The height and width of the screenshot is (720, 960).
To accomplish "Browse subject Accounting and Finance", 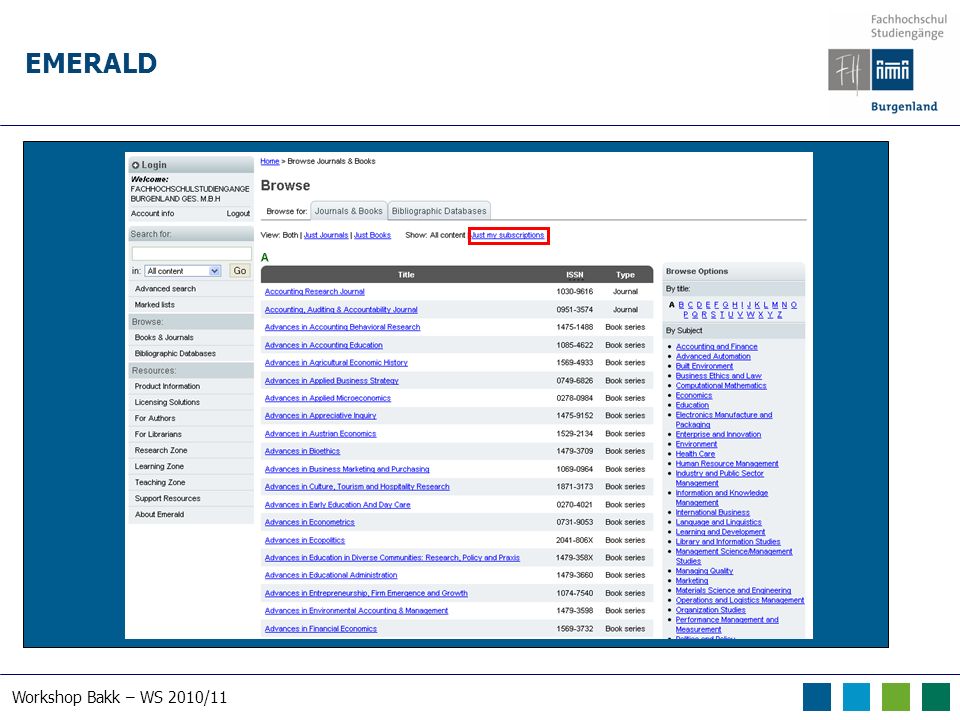I will [716, 347].
